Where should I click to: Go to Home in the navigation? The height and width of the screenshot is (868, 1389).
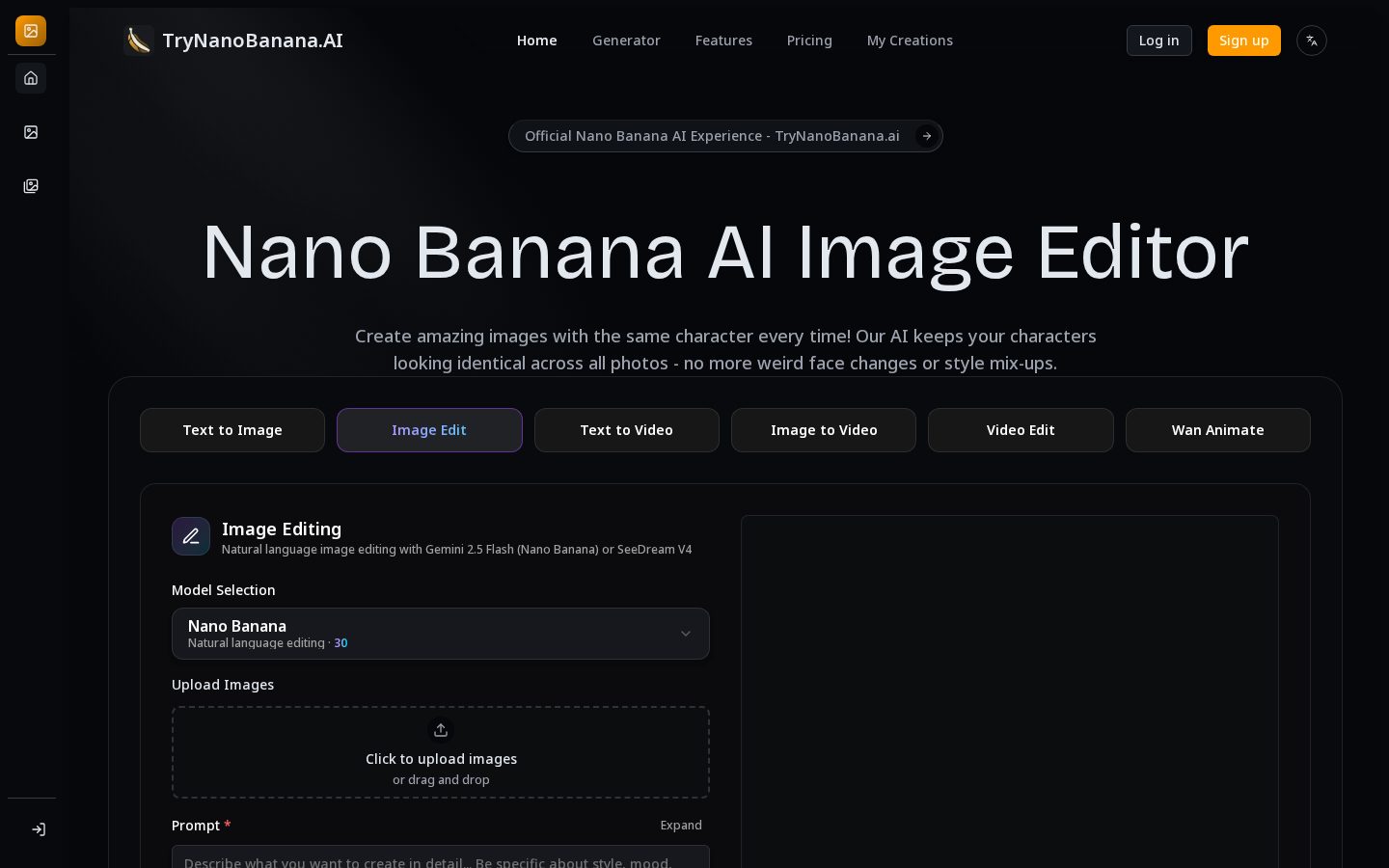537,41
